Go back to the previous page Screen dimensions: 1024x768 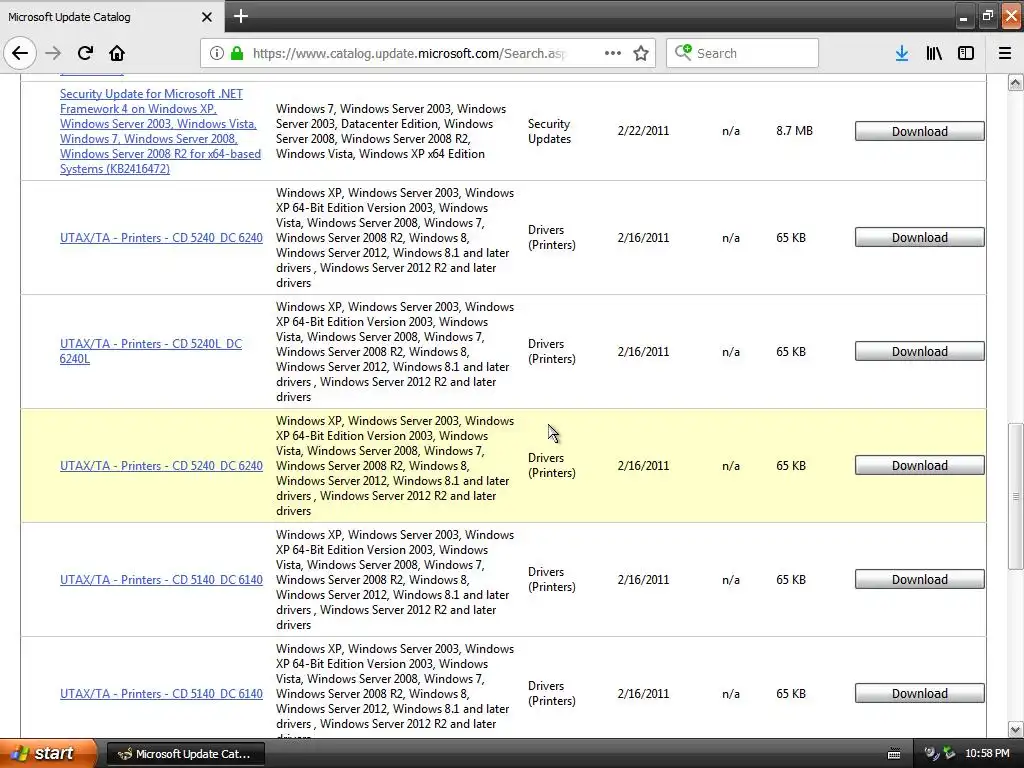20,53
